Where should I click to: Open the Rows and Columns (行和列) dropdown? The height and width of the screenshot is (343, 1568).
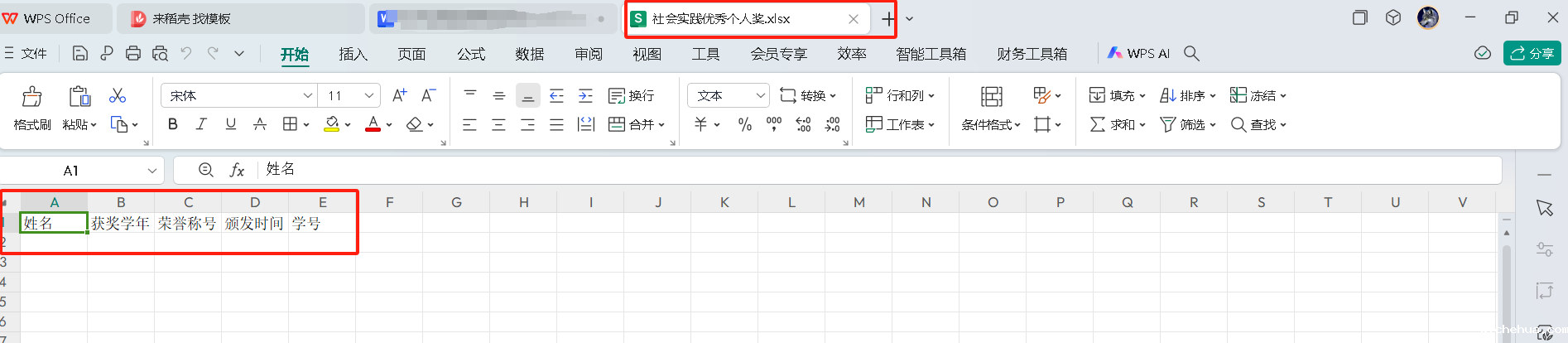(900, 95)
